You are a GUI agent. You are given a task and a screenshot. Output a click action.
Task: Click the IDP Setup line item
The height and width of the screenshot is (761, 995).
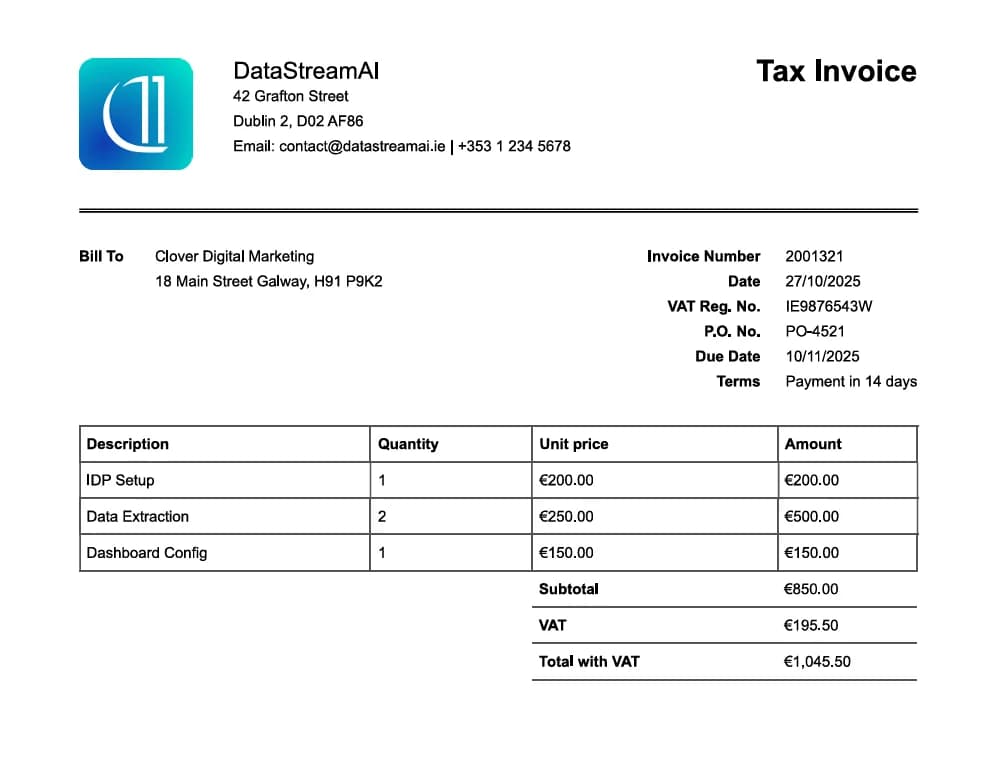tap(120, 480)
